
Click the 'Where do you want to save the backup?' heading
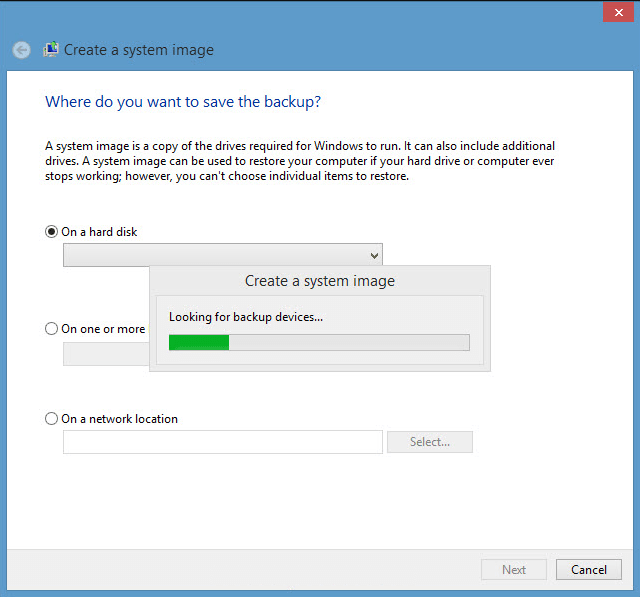point(183,102)
